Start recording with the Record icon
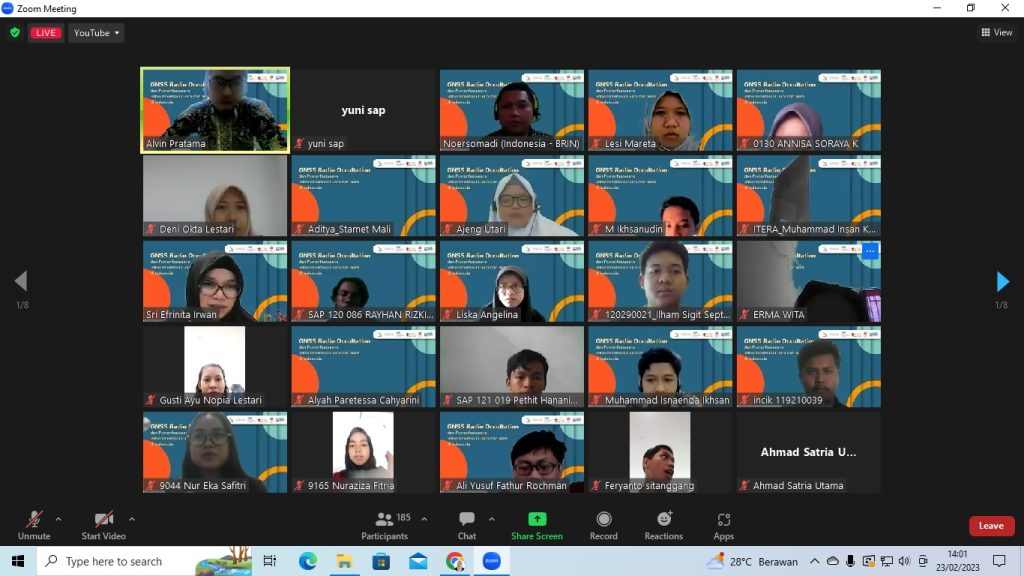 click(603, 520)
